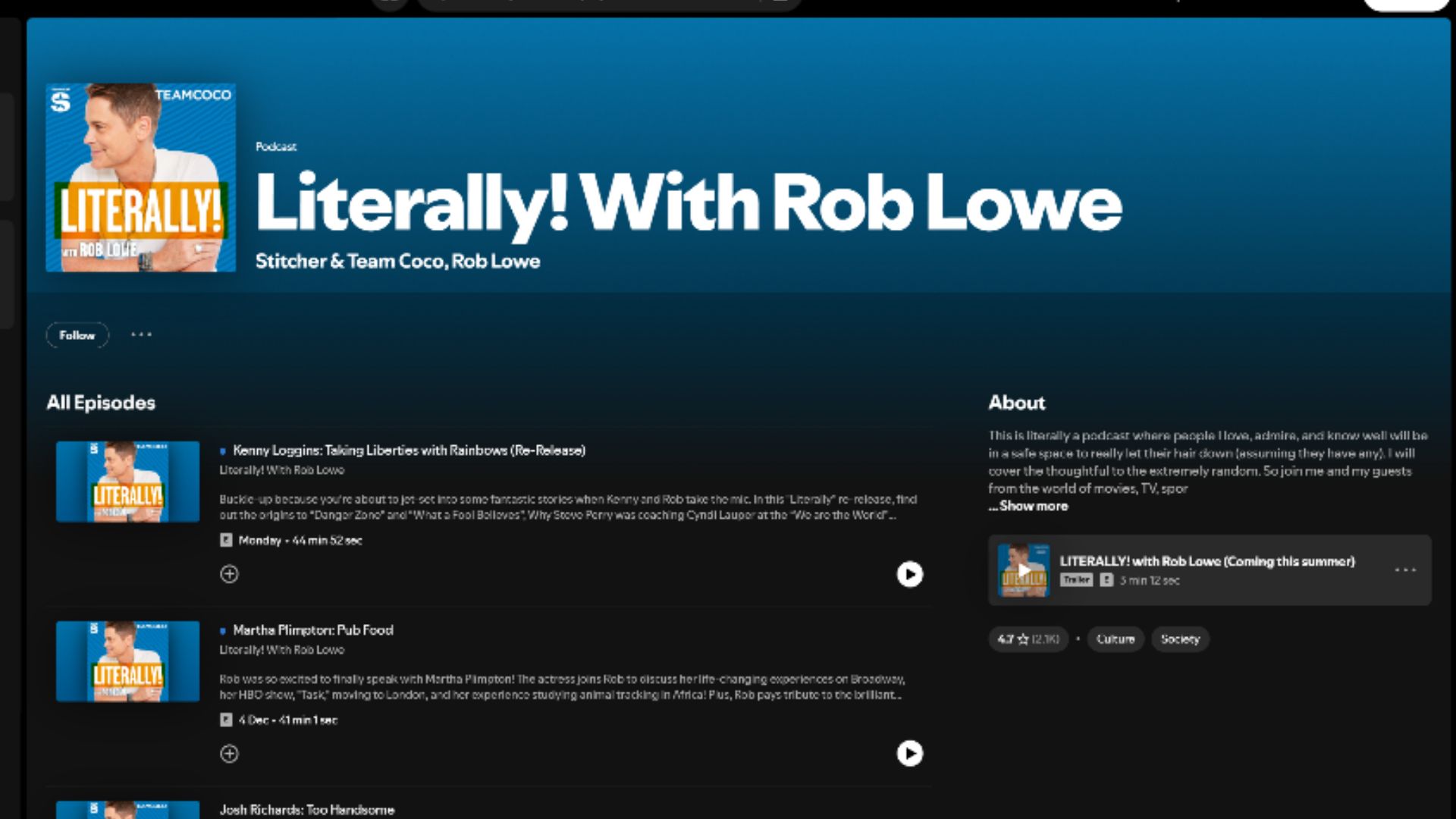Open Stitcher & Team Coco, Rob Lowe publisher text
The image size is (1456, 819).
(398, 261)
